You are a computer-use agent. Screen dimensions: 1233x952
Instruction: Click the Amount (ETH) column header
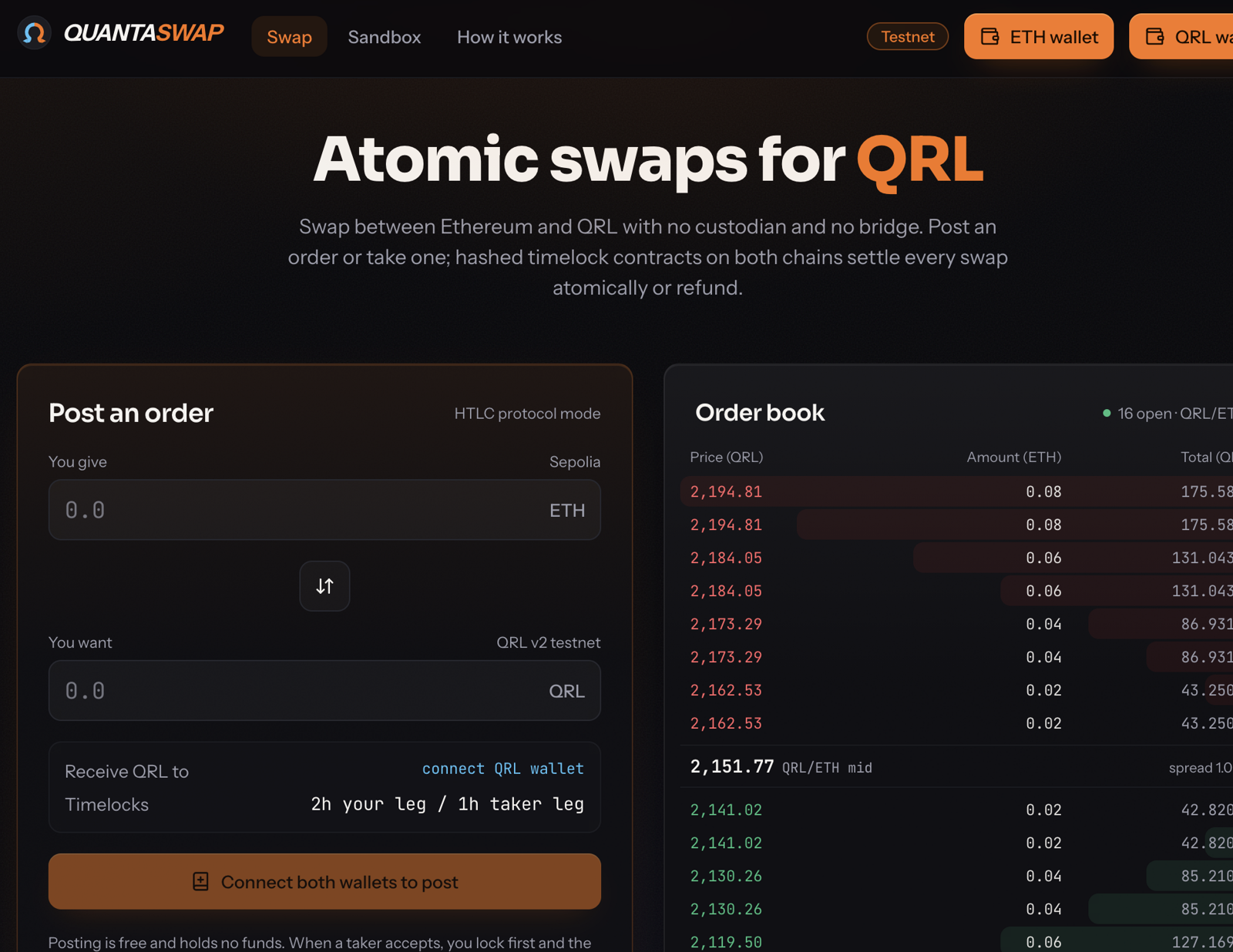pyautogui.click(x=1014, y=458)
